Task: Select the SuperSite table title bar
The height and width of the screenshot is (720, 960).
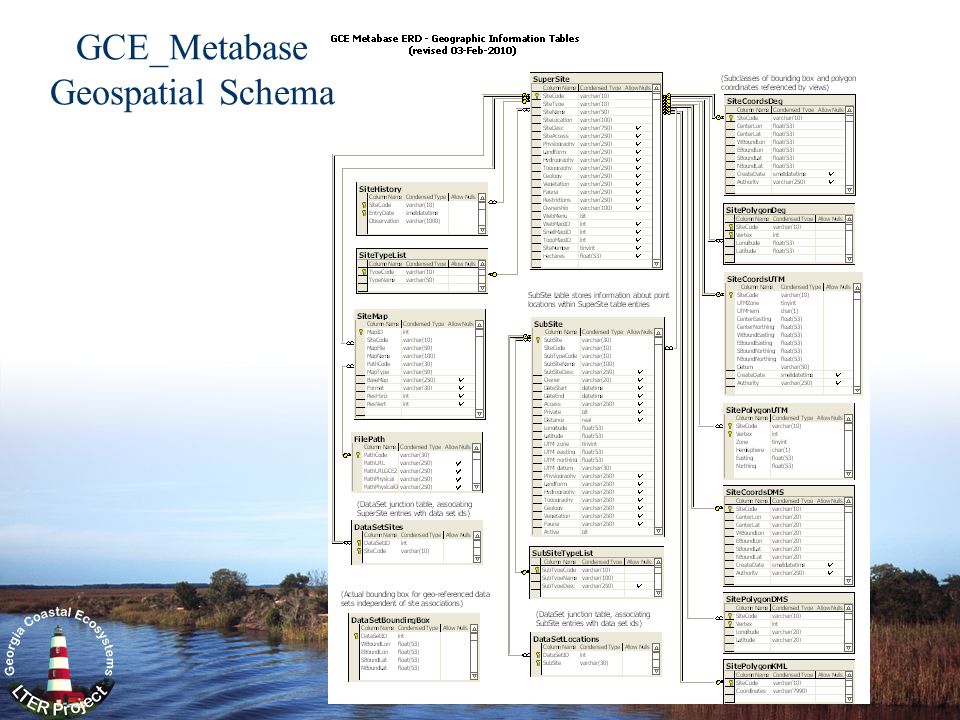Action: (x=596, y=79)
